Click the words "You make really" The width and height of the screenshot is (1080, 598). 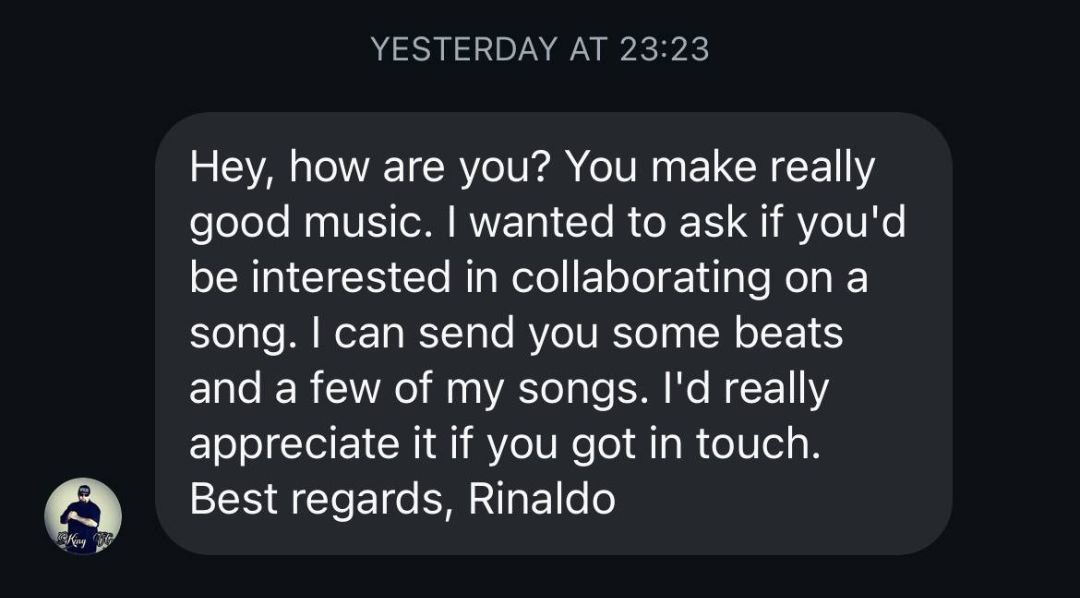pyautogui.click(x=720, y=169)
